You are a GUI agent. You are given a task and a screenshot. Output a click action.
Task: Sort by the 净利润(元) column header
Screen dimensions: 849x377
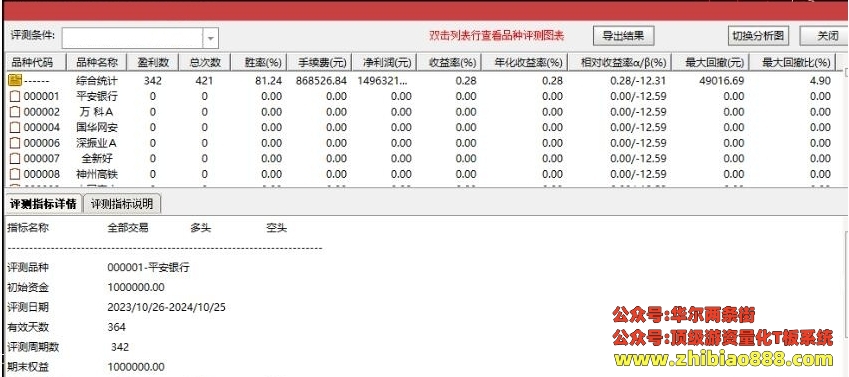384,63
